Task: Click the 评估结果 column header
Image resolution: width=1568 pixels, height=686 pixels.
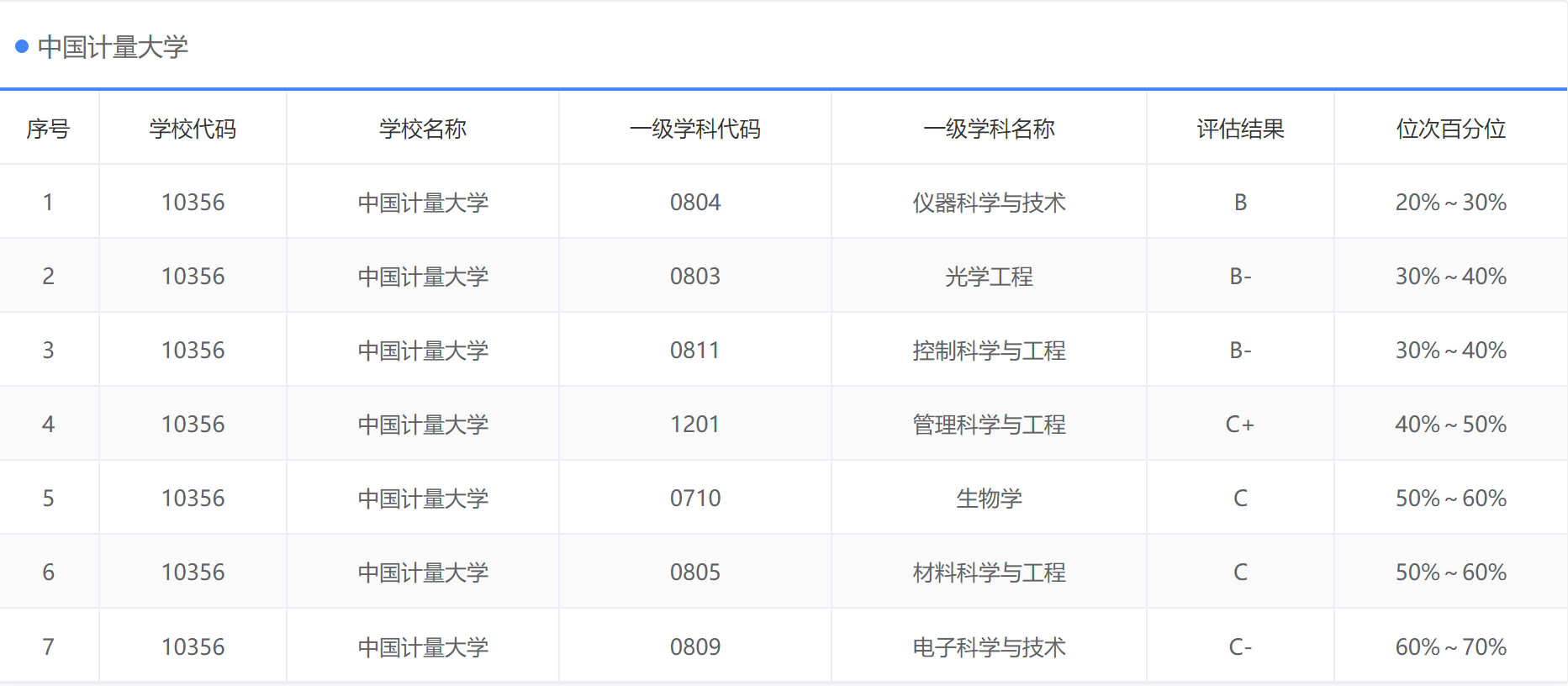Action: click(1240, 129)
